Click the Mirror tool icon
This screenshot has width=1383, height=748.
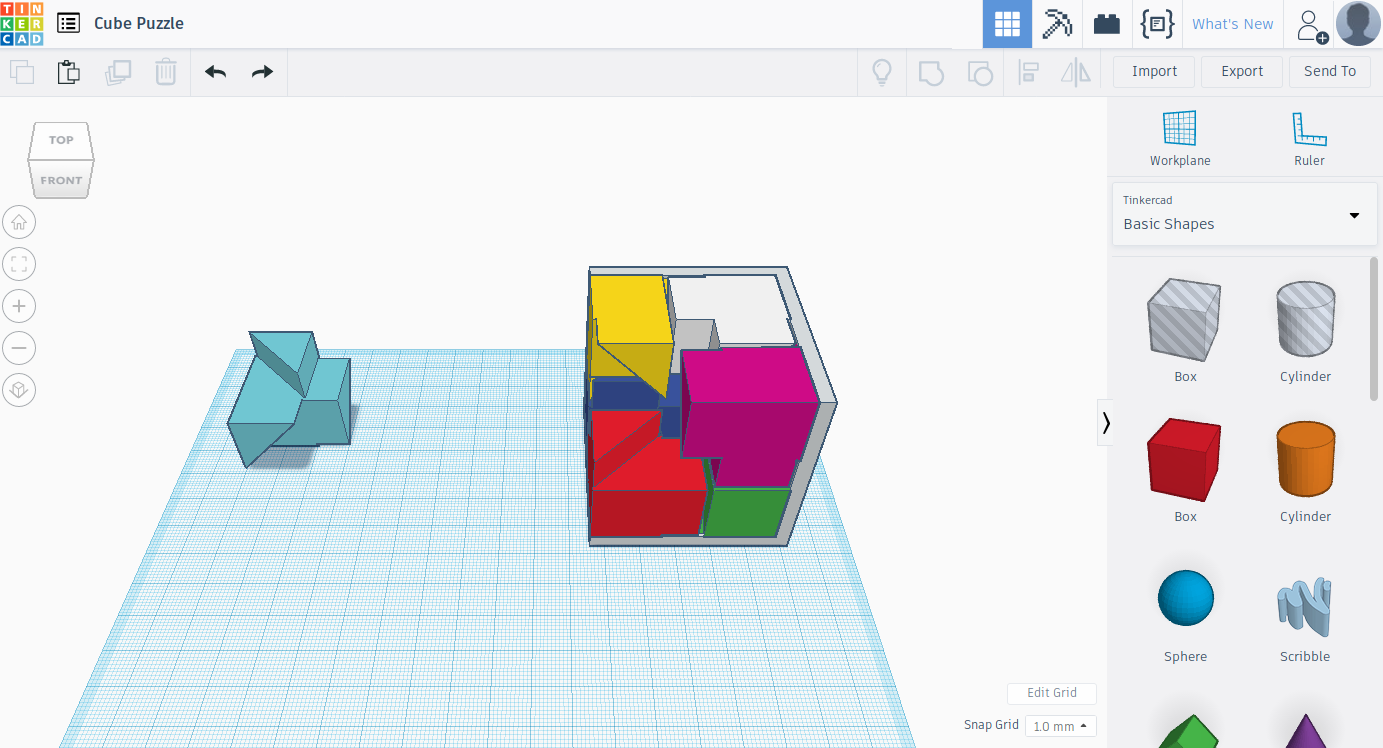(x=1076, y=72)
